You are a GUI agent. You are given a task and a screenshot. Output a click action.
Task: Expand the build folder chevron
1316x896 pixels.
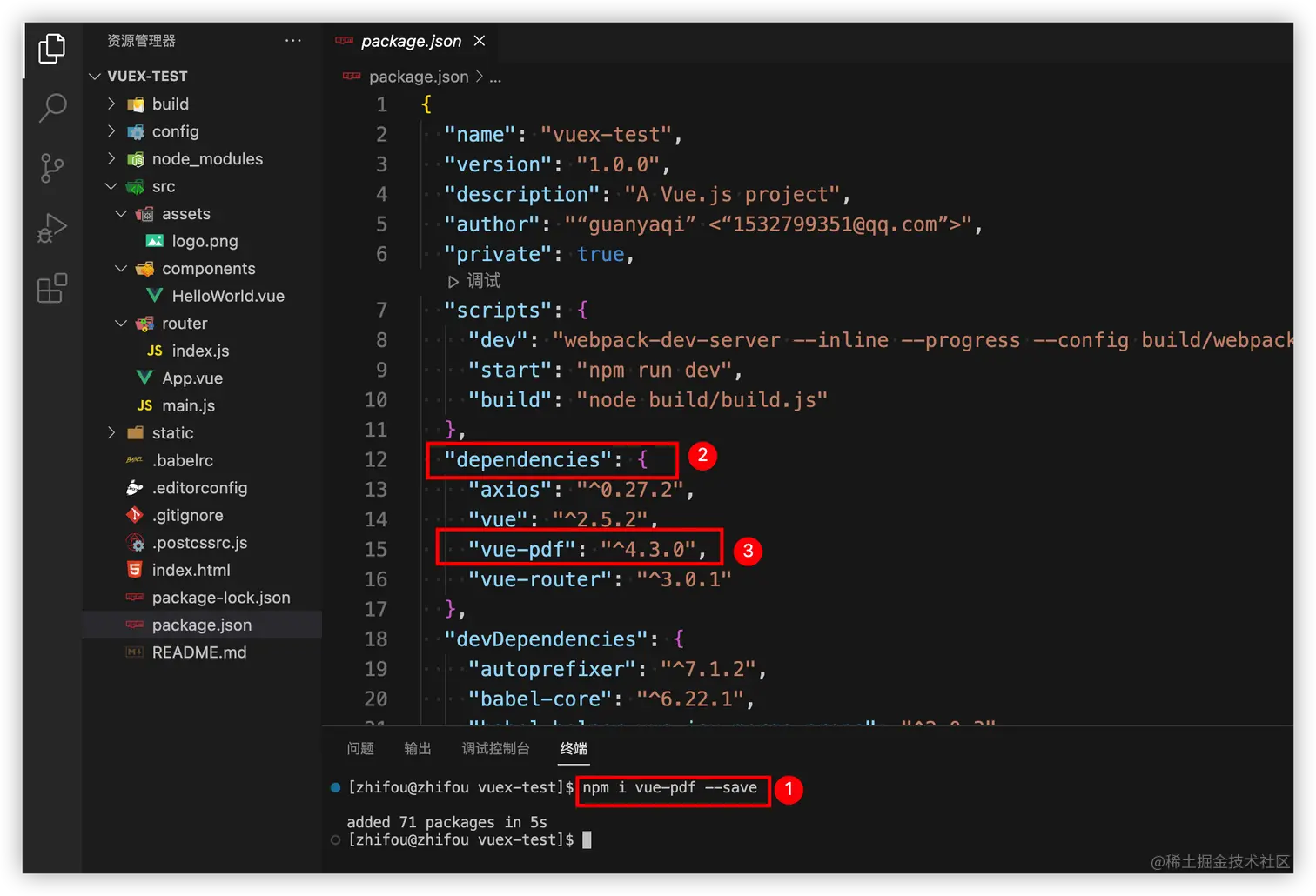pyautogui.click(x=111, y=104)
